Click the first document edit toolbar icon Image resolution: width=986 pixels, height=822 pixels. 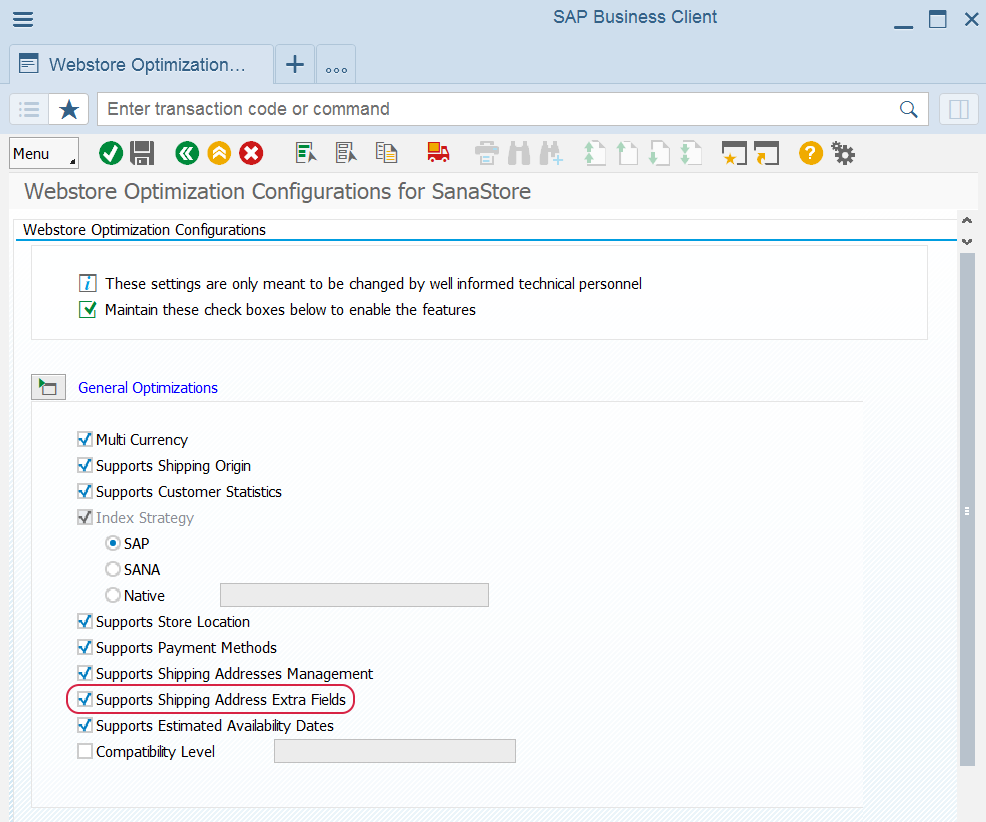(x=306, y=153)
